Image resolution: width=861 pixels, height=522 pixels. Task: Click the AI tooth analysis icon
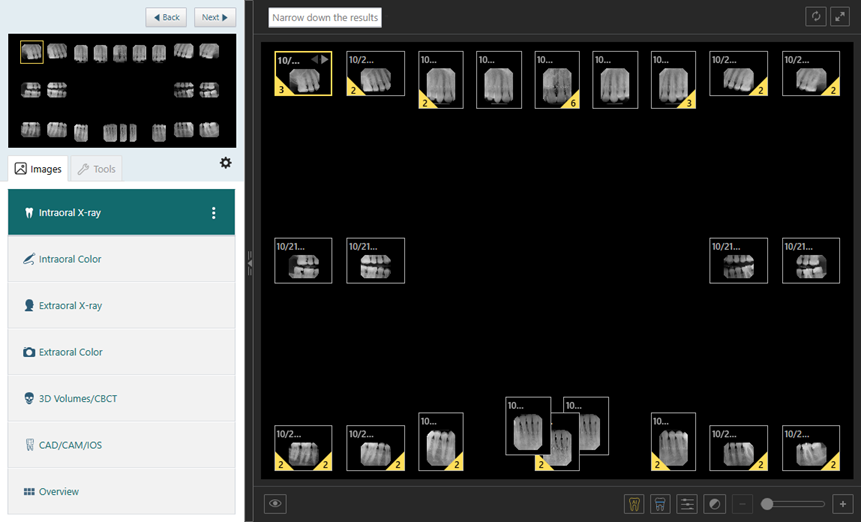[x=633, y=504]
